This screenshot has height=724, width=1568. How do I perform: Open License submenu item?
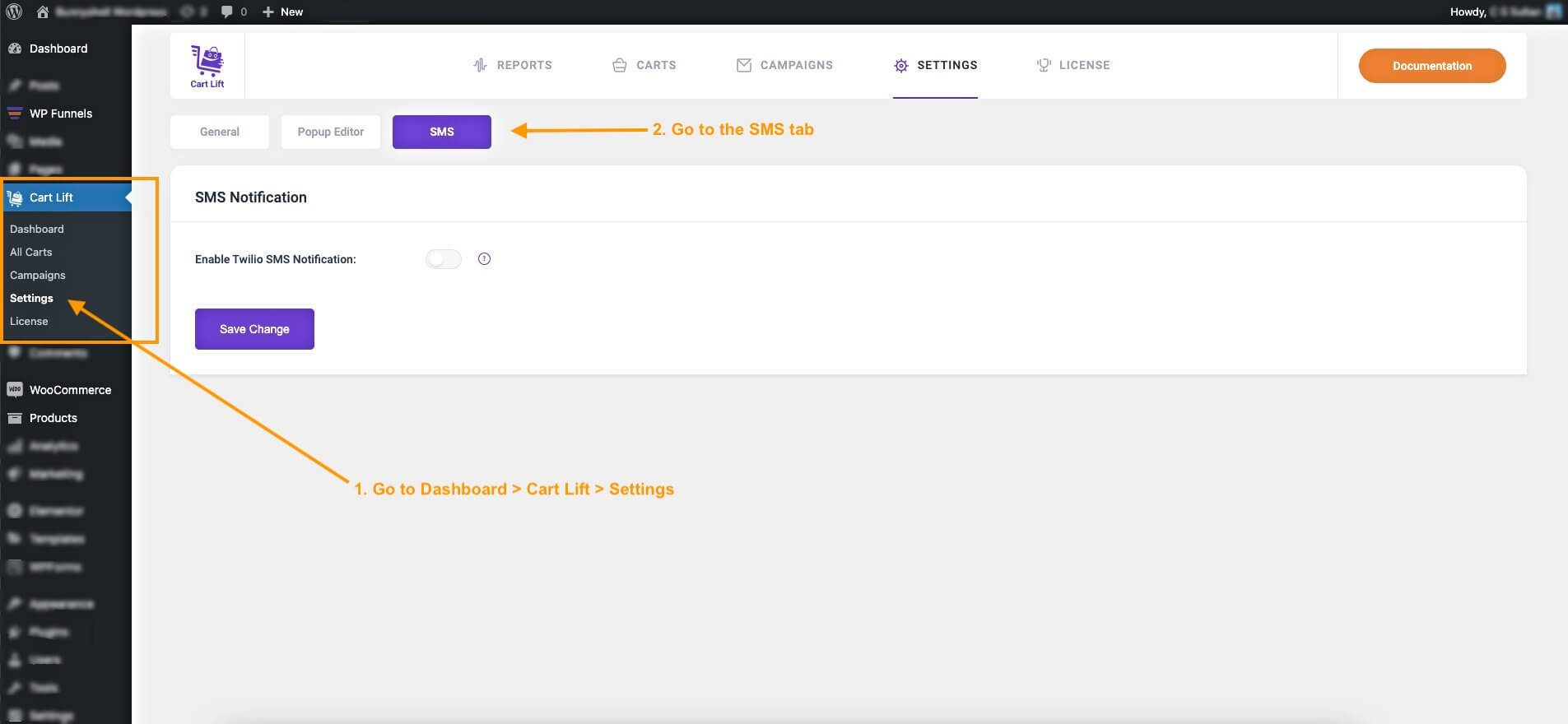click(x=29, y=321)
